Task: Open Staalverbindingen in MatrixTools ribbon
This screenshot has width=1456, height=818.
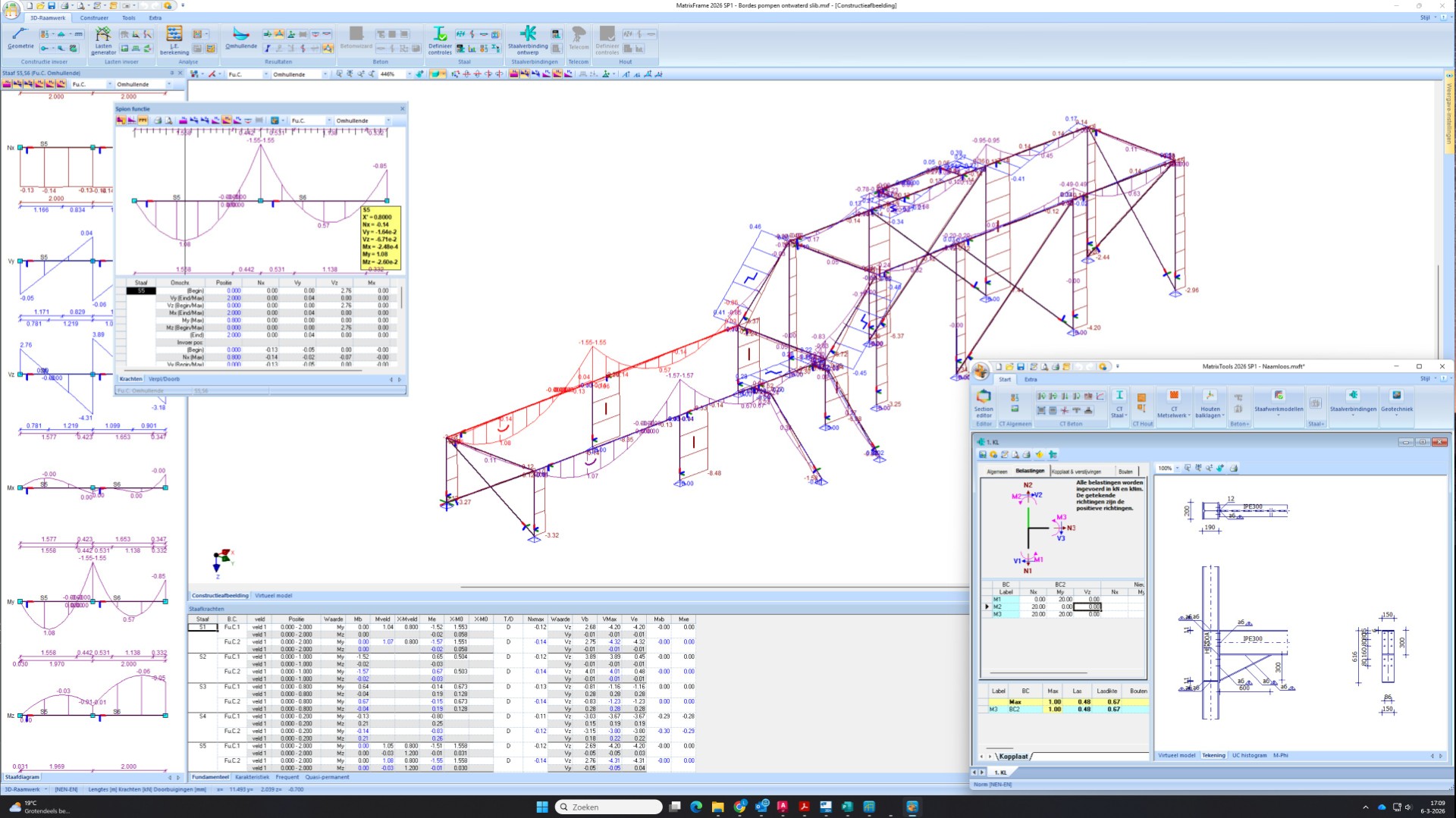Action: click(x=1353, y=401)
